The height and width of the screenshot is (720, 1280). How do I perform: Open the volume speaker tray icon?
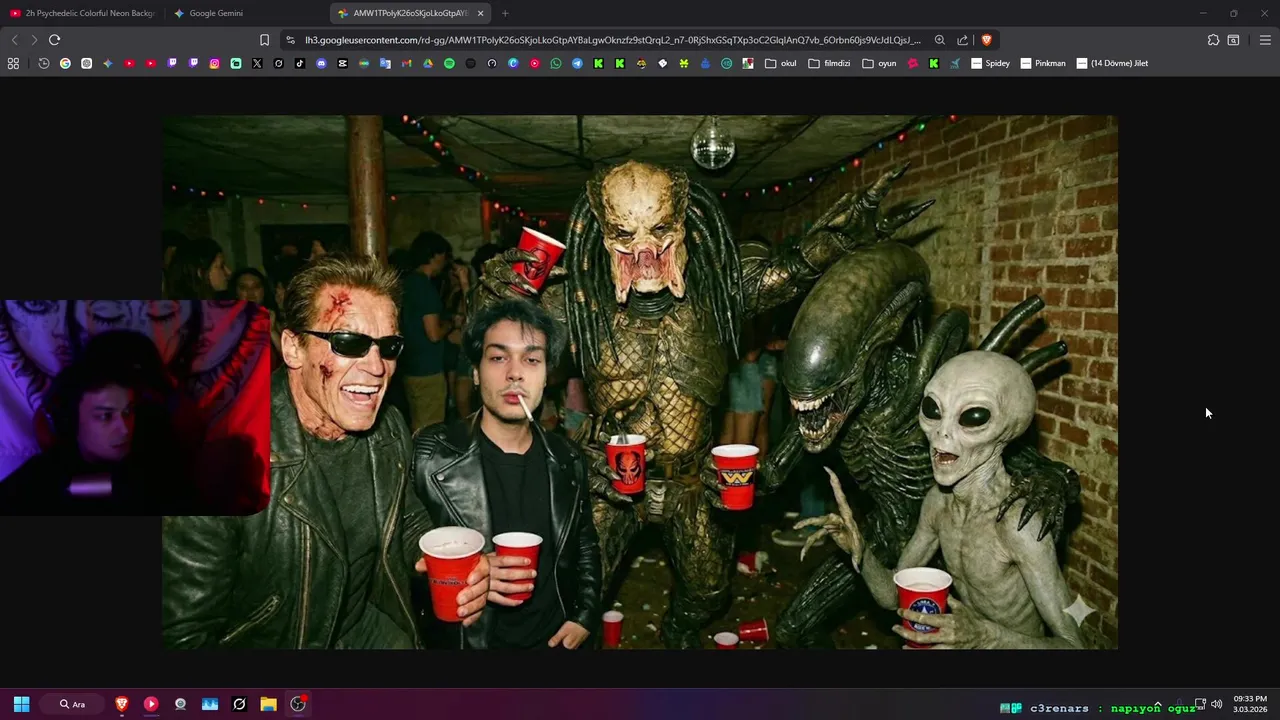(1216, 704)
